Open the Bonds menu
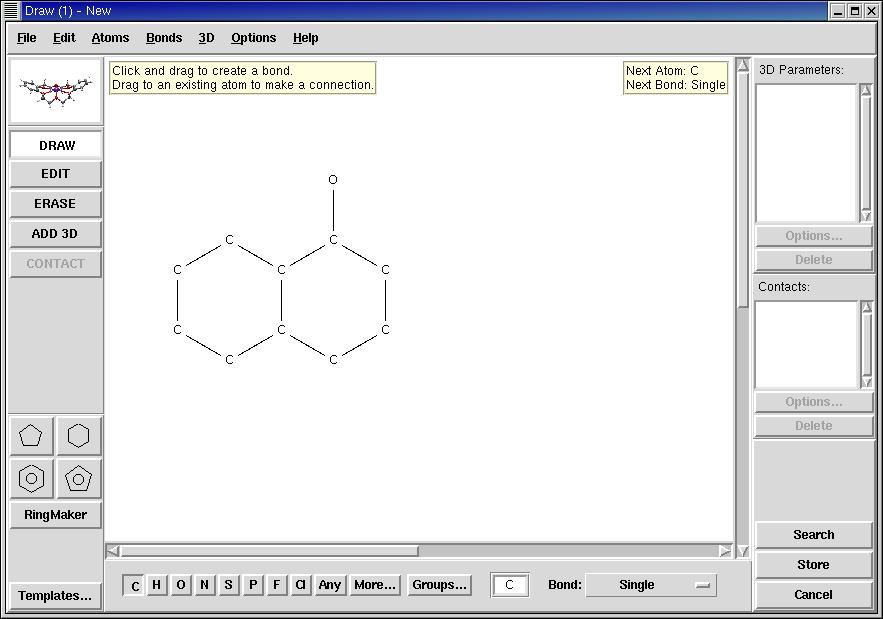The image size is (883, 619). tap(164, 38)
